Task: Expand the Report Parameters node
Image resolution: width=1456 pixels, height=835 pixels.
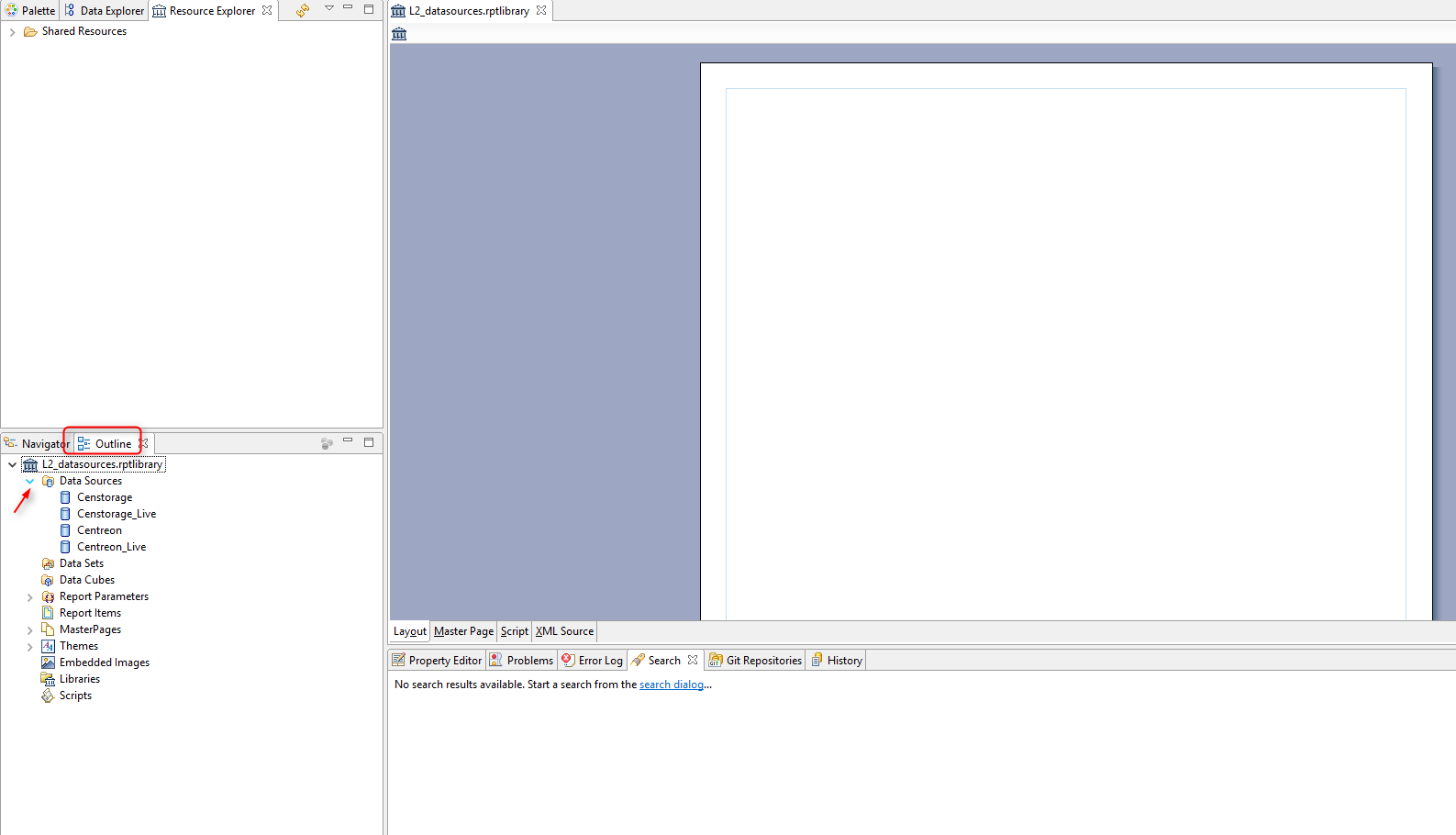Action: pyautogui.click(x=29, y=597)
